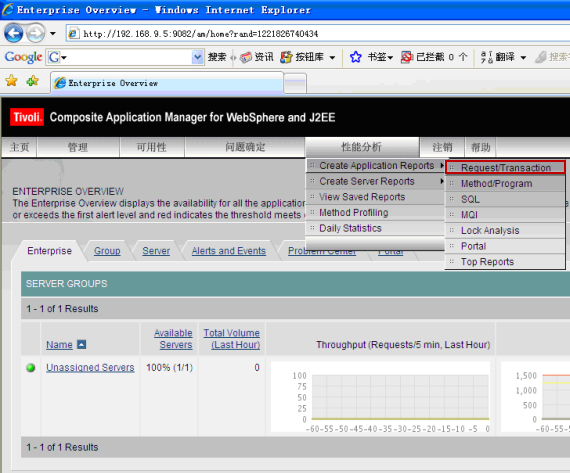This screenshot has height=473, width=570.
Task: Select the Enterprise Overview browser tab
Action: coord(167,83)
